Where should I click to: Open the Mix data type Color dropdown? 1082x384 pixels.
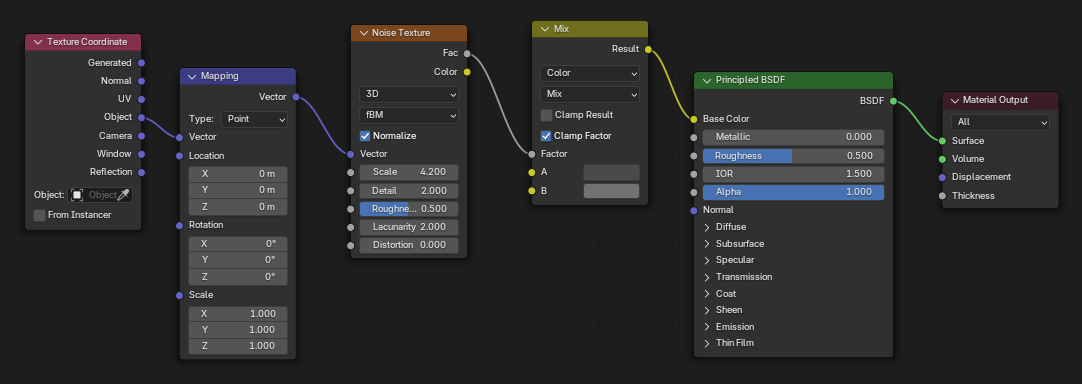tap(590, 73)
